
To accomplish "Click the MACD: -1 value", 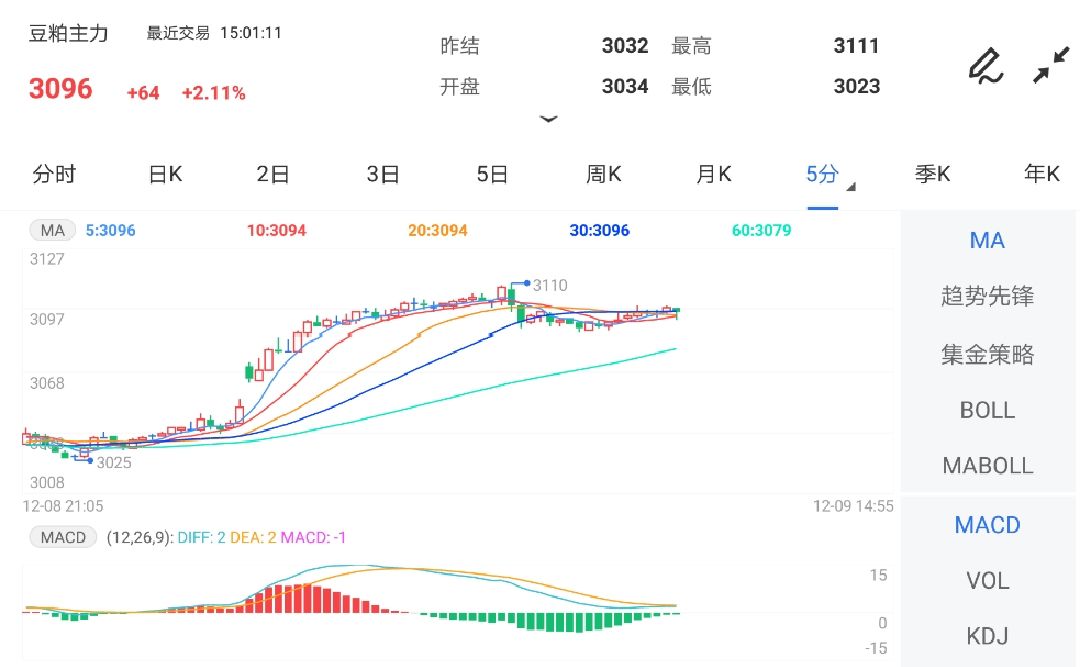I will pos(313,537).
